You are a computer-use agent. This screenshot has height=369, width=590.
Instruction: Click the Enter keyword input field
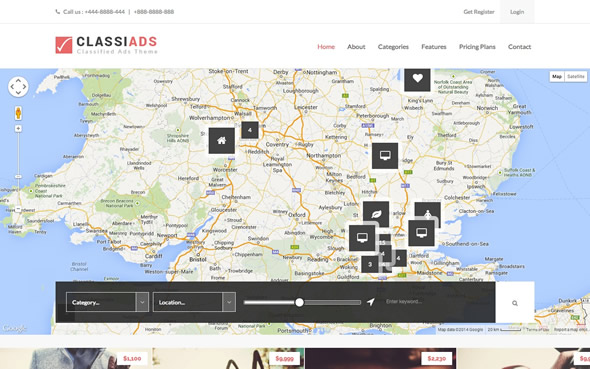click(x=436, y=302)
